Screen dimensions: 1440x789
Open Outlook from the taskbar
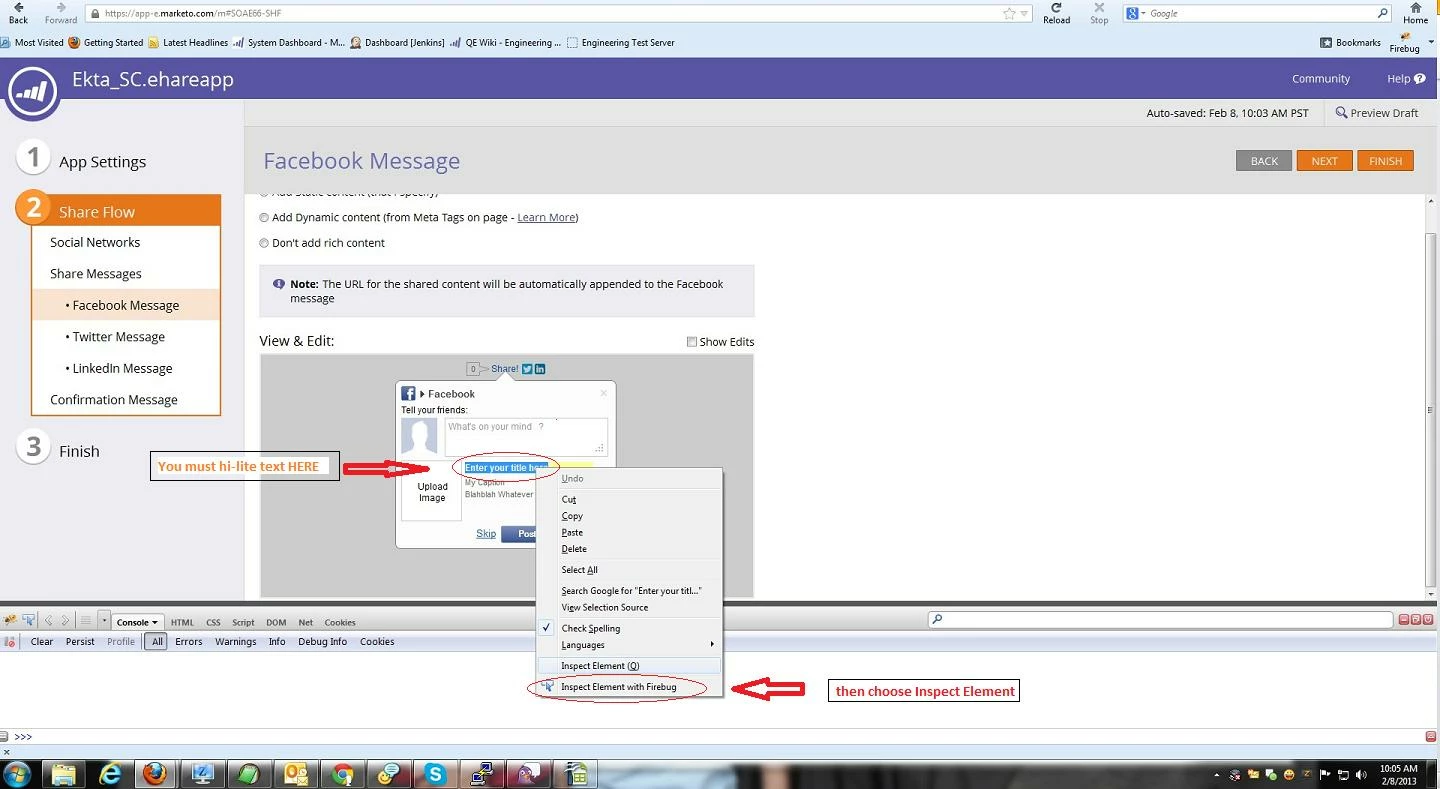[x=296, y=774]
